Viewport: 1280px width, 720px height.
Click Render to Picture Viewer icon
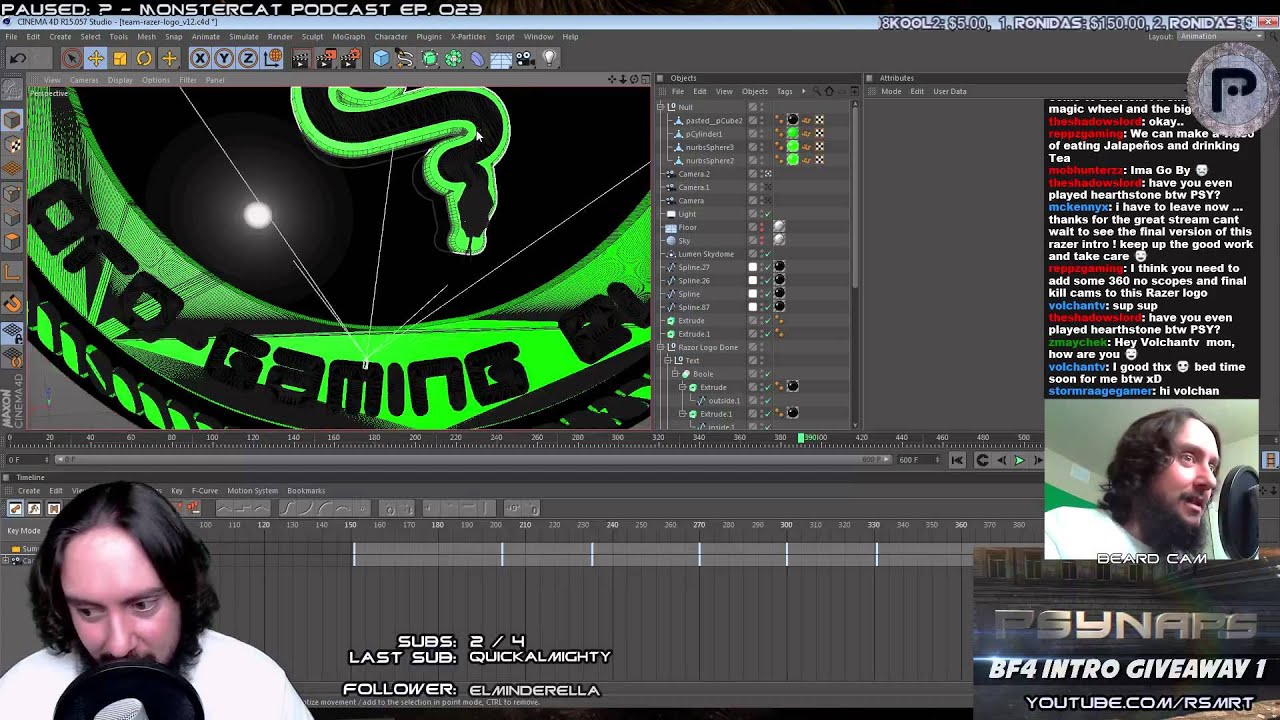(325, 59)
